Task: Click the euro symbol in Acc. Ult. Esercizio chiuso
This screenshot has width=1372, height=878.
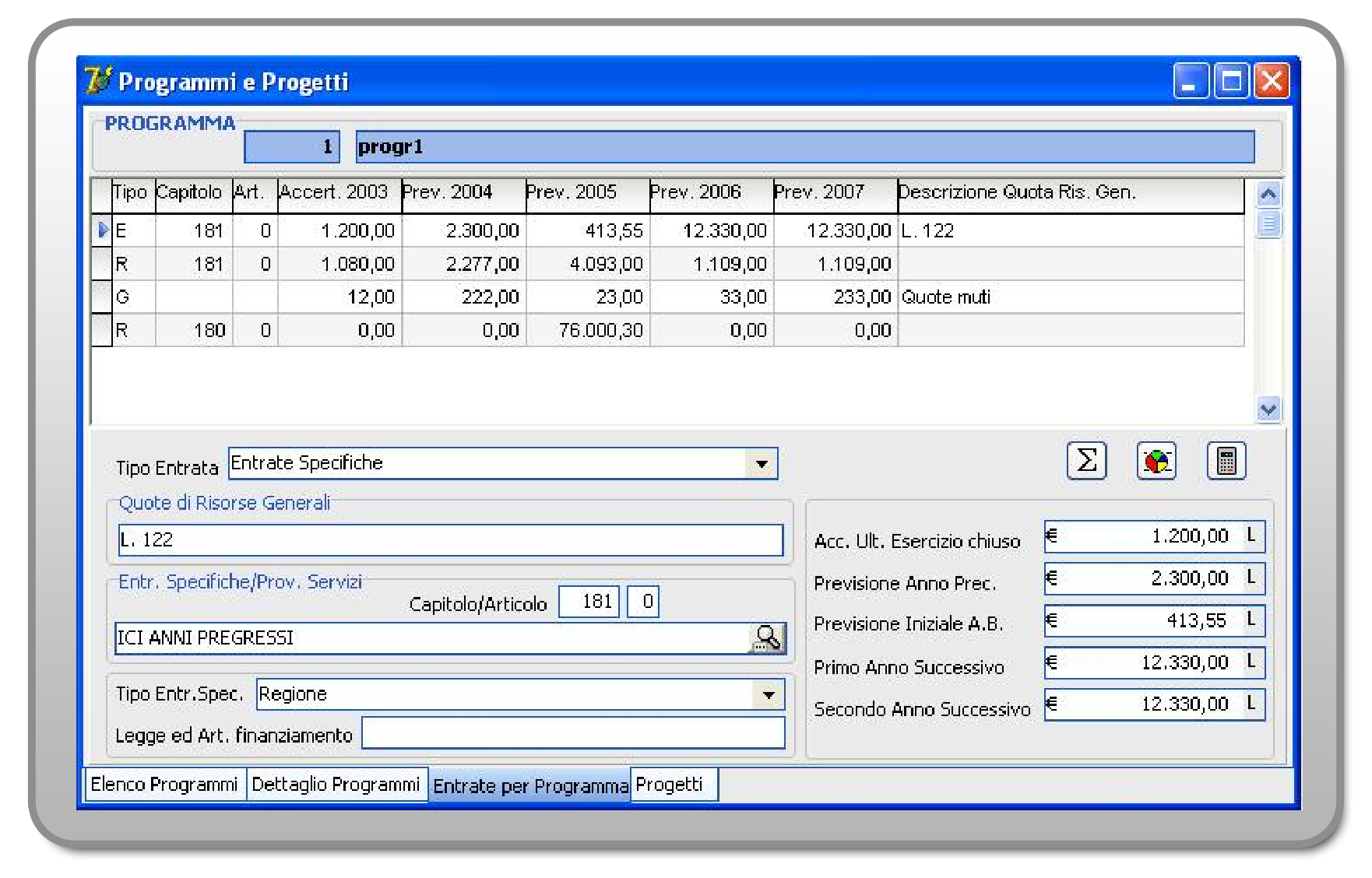Action: (x=1051, y=536)
